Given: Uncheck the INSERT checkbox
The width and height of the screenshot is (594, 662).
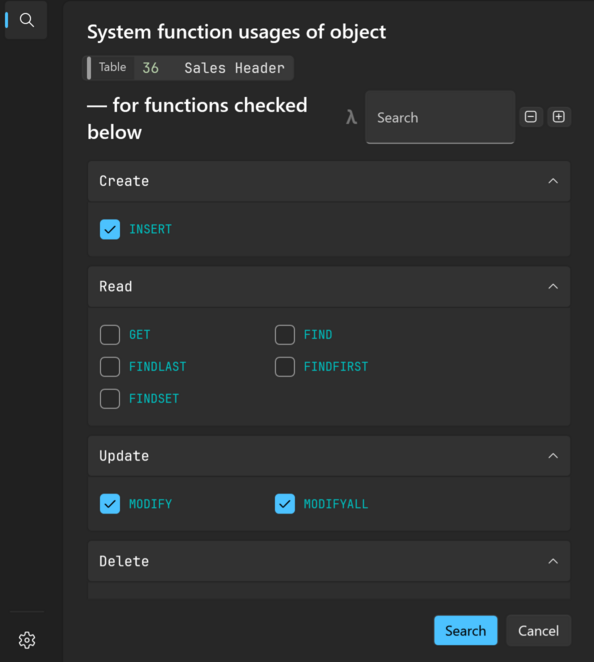Looking at the screenshot, I should (x=110, y=229).
